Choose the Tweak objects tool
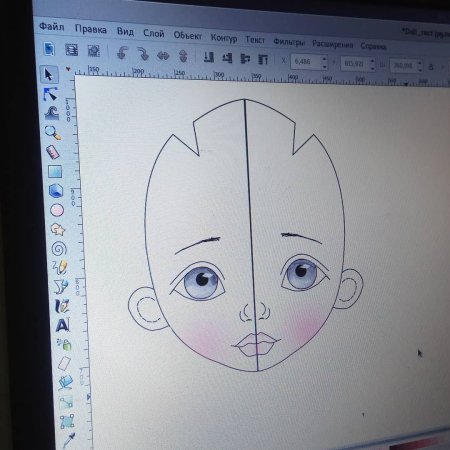This screenshot has width=450, height=450. click(52, 113)
